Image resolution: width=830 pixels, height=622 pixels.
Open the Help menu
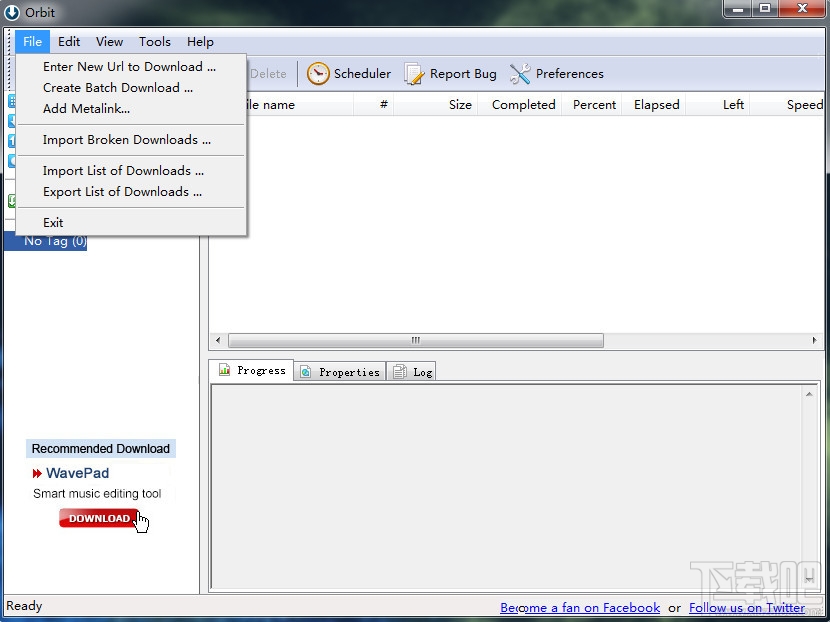[x=199, y=41]
